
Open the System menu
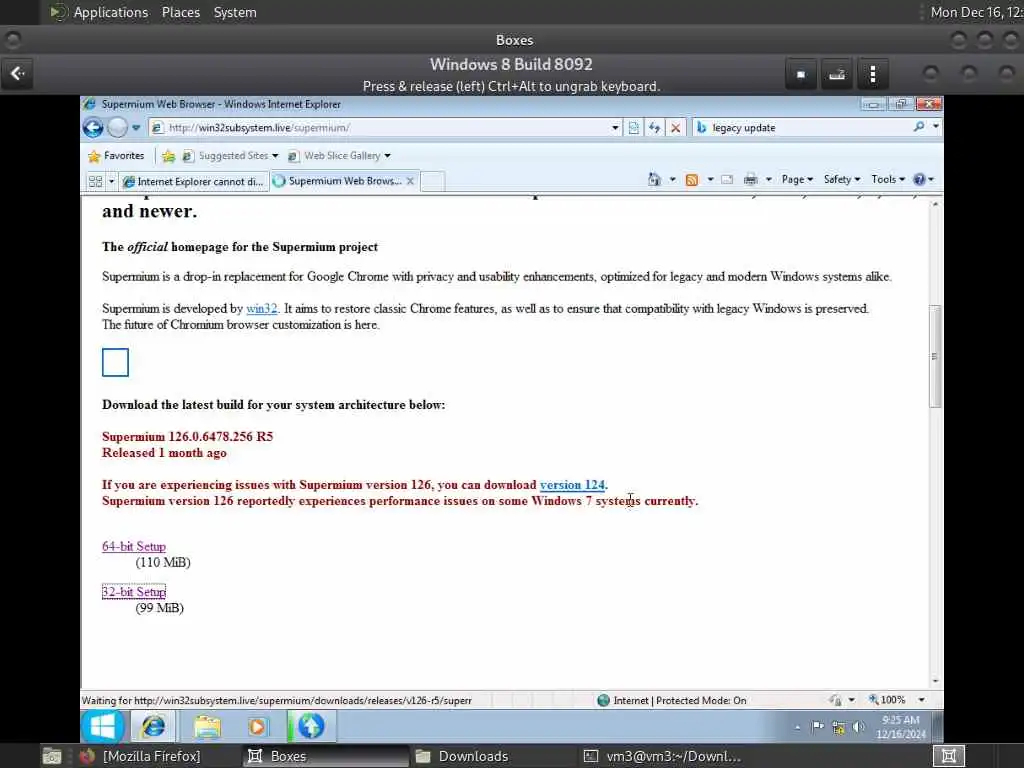235,12
